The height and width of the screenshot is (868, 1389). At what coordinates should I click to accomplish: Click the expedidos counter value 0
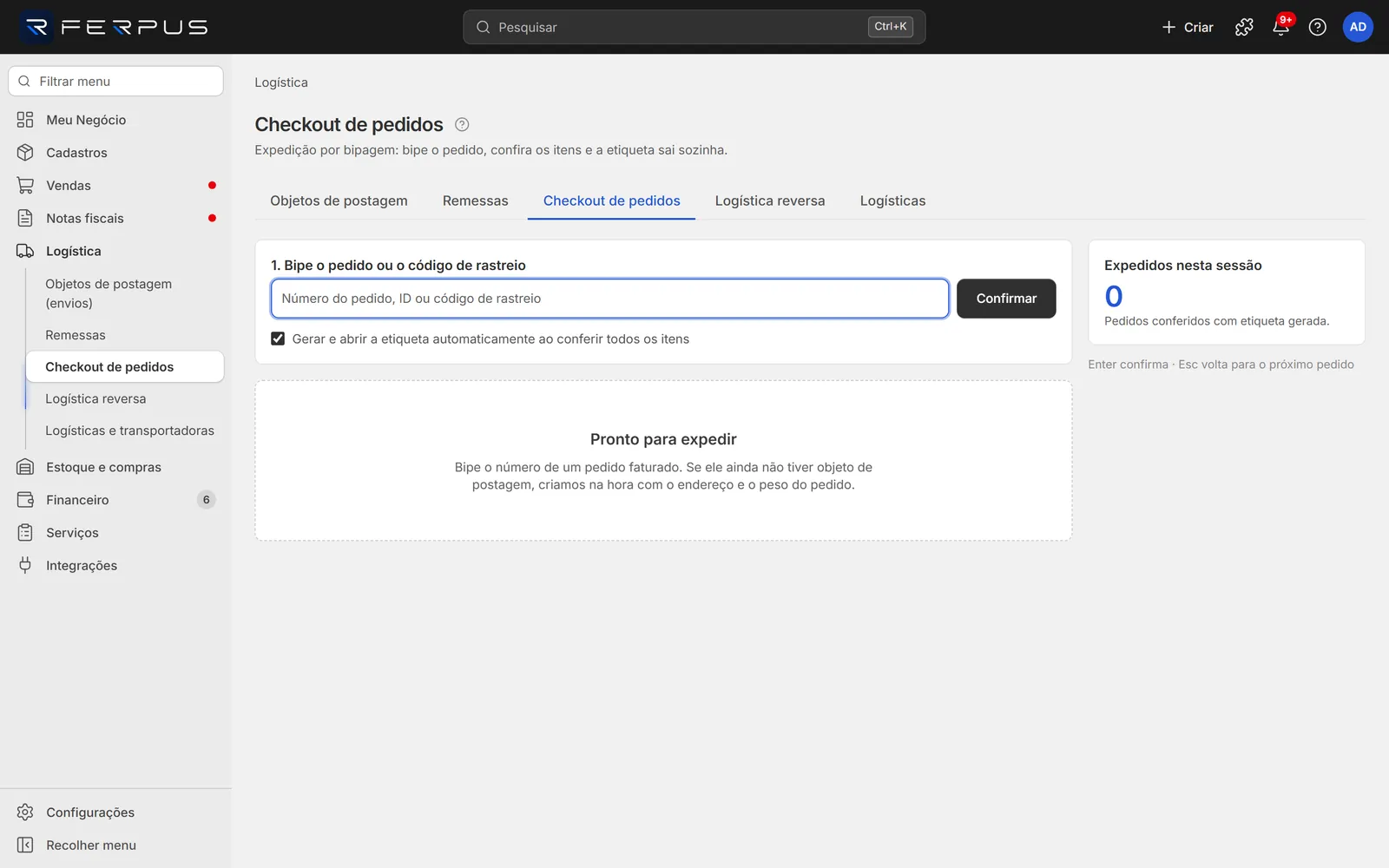(1114, 297)
